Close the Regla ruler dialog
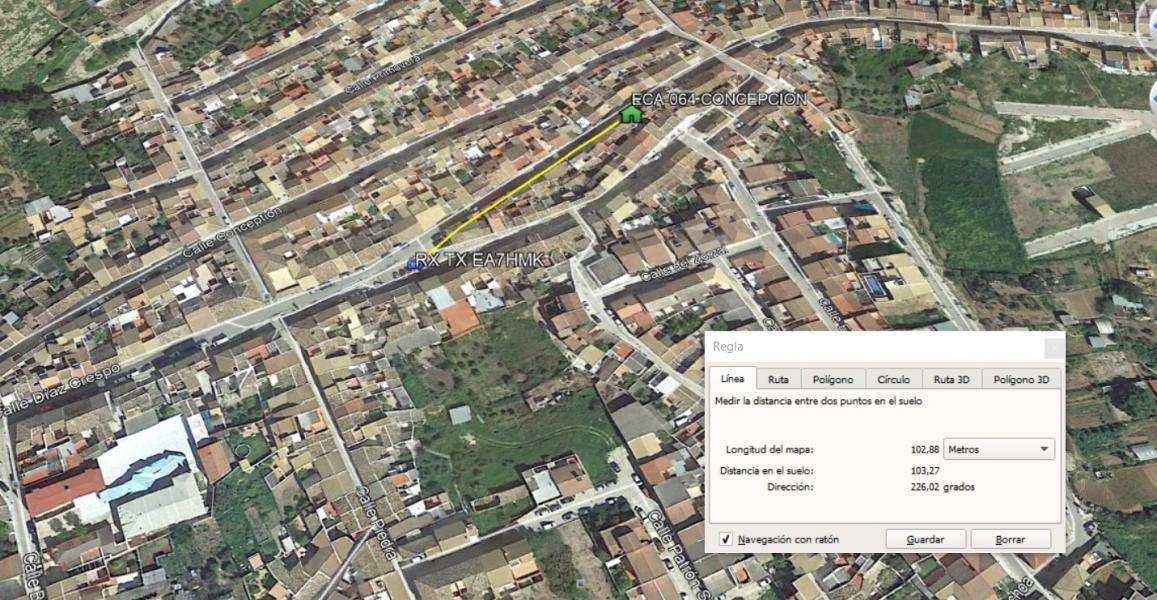 click(1053, 347)
